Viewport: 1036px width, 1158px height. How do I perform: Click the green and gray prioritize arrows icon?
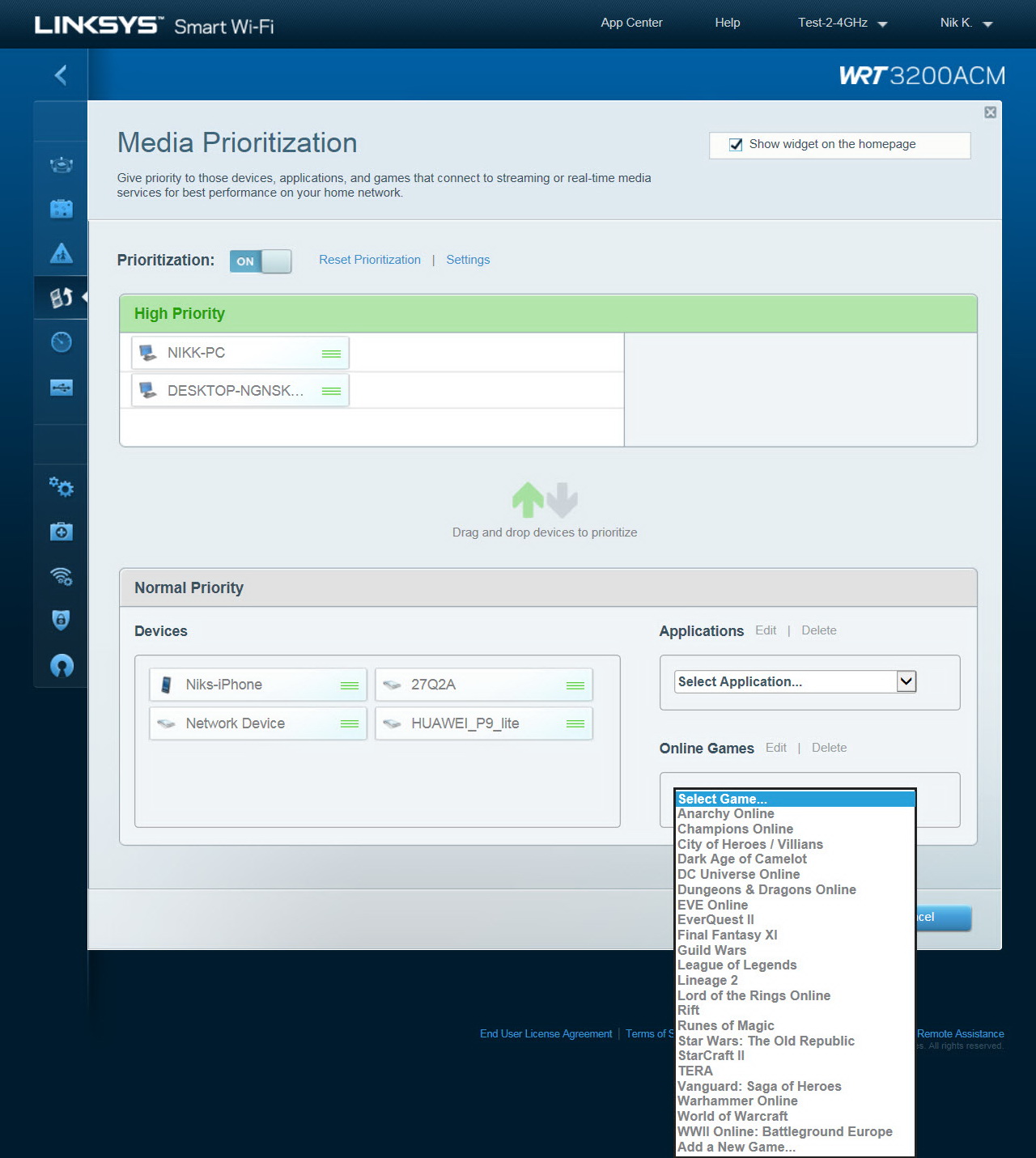coord(545,499)
